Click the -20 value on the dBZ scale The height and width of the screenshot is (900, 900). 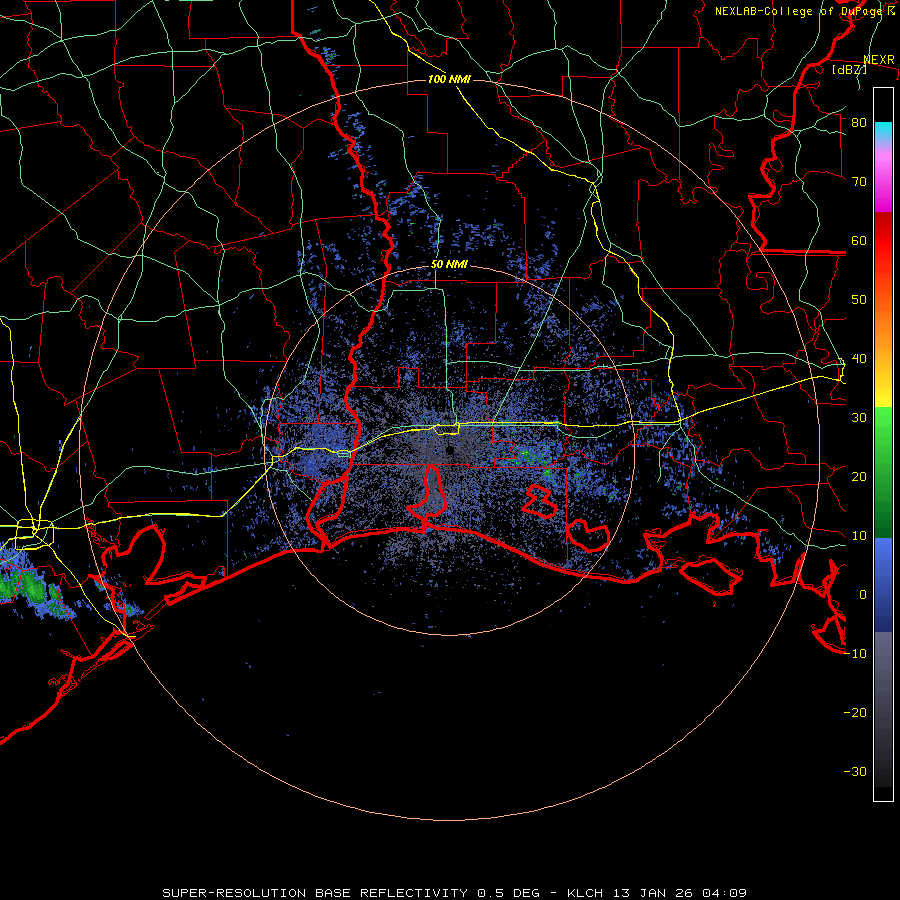pyautogui.click(x=855, y=712)
